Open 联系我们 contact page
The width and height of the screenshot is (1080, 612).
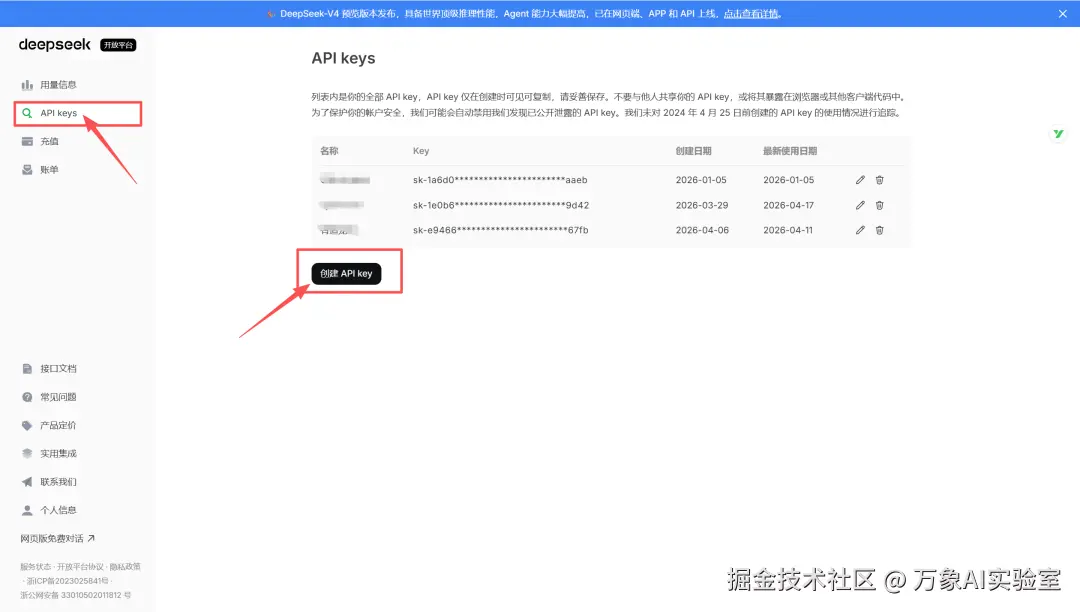coord(58,481)
